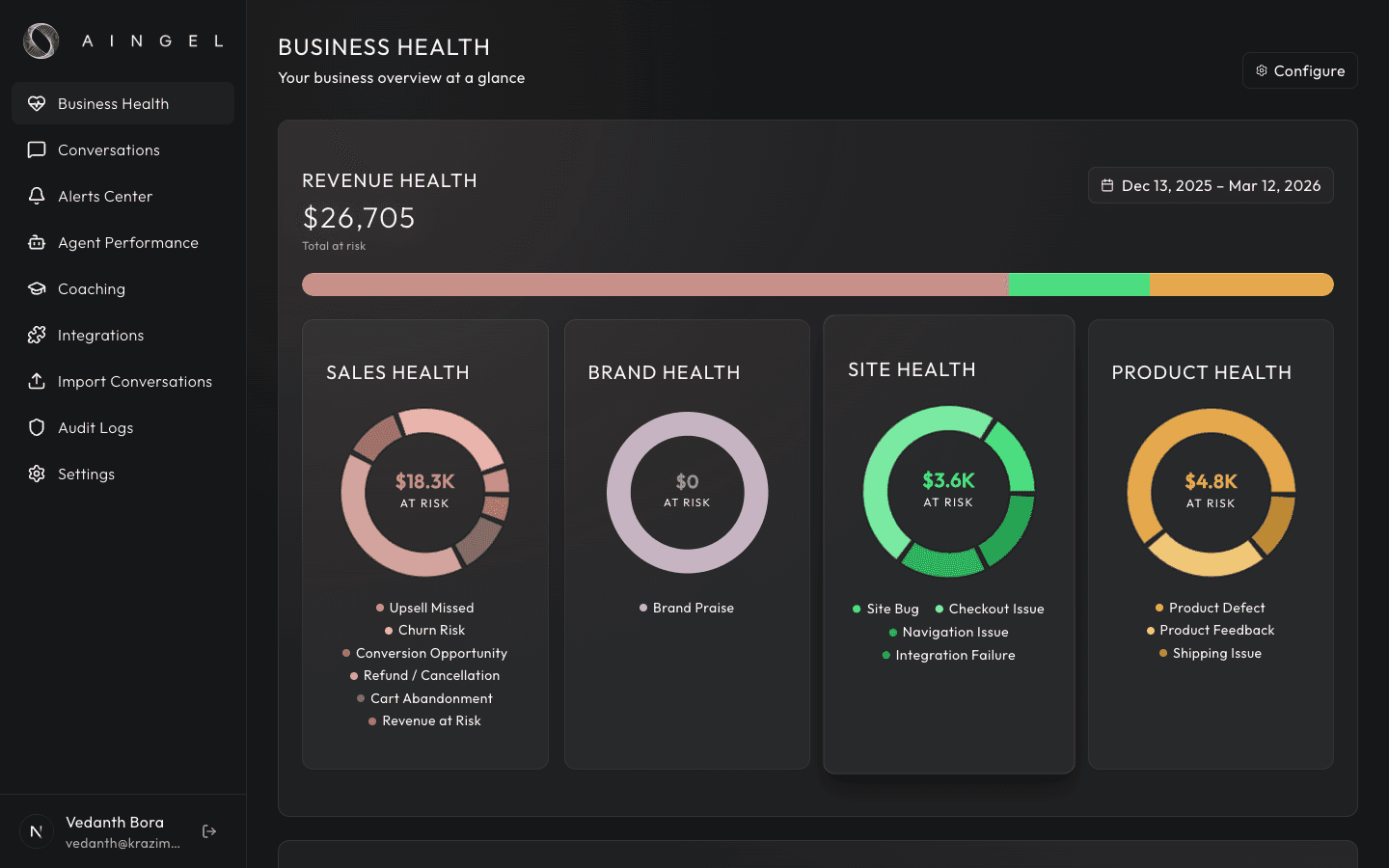Open the date range picker showing Dec 13, 2025

1211,185
